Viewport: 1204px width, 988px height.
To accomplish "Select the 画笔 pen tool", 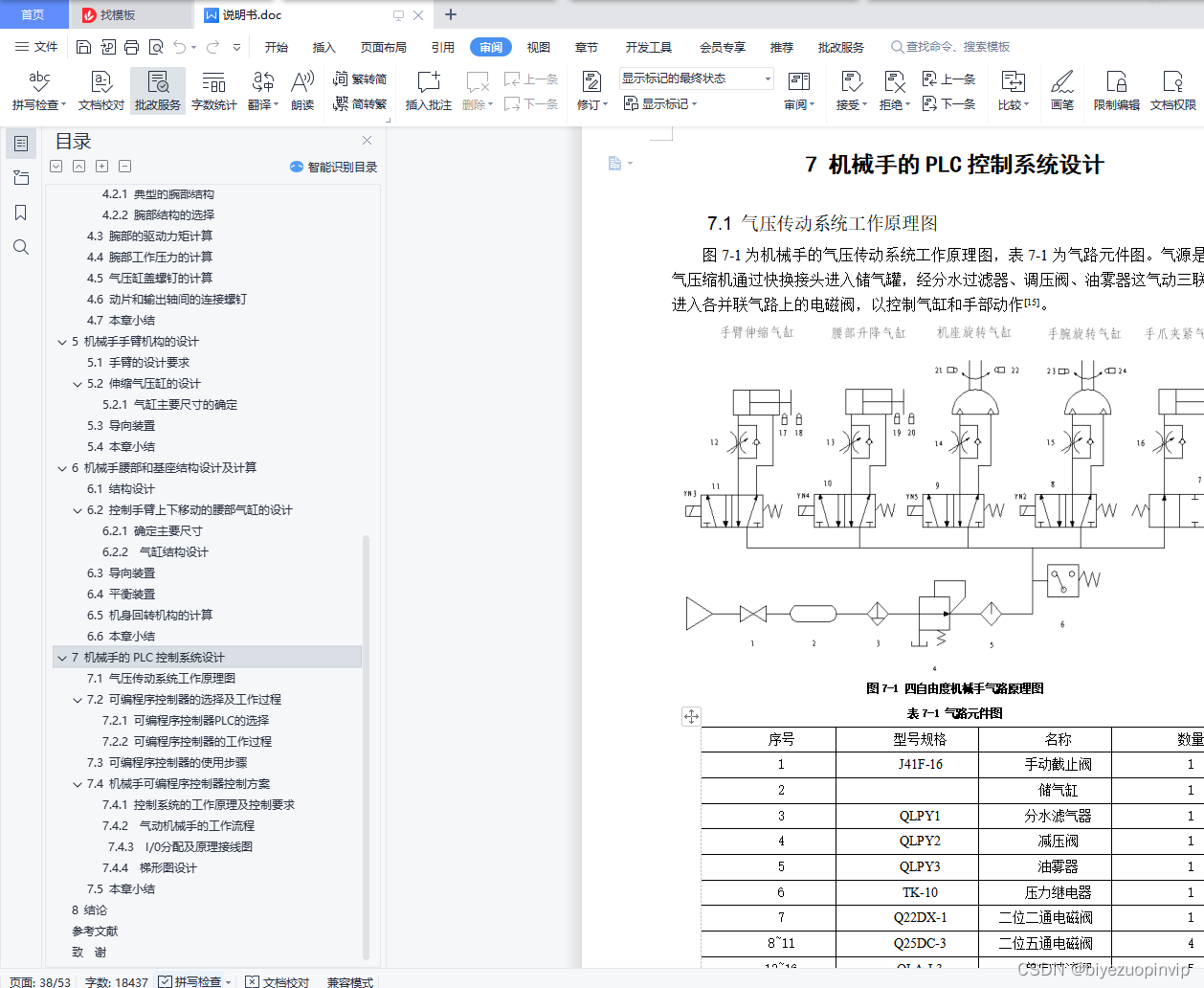I will pyautogui.click(x=1062, y=91).
